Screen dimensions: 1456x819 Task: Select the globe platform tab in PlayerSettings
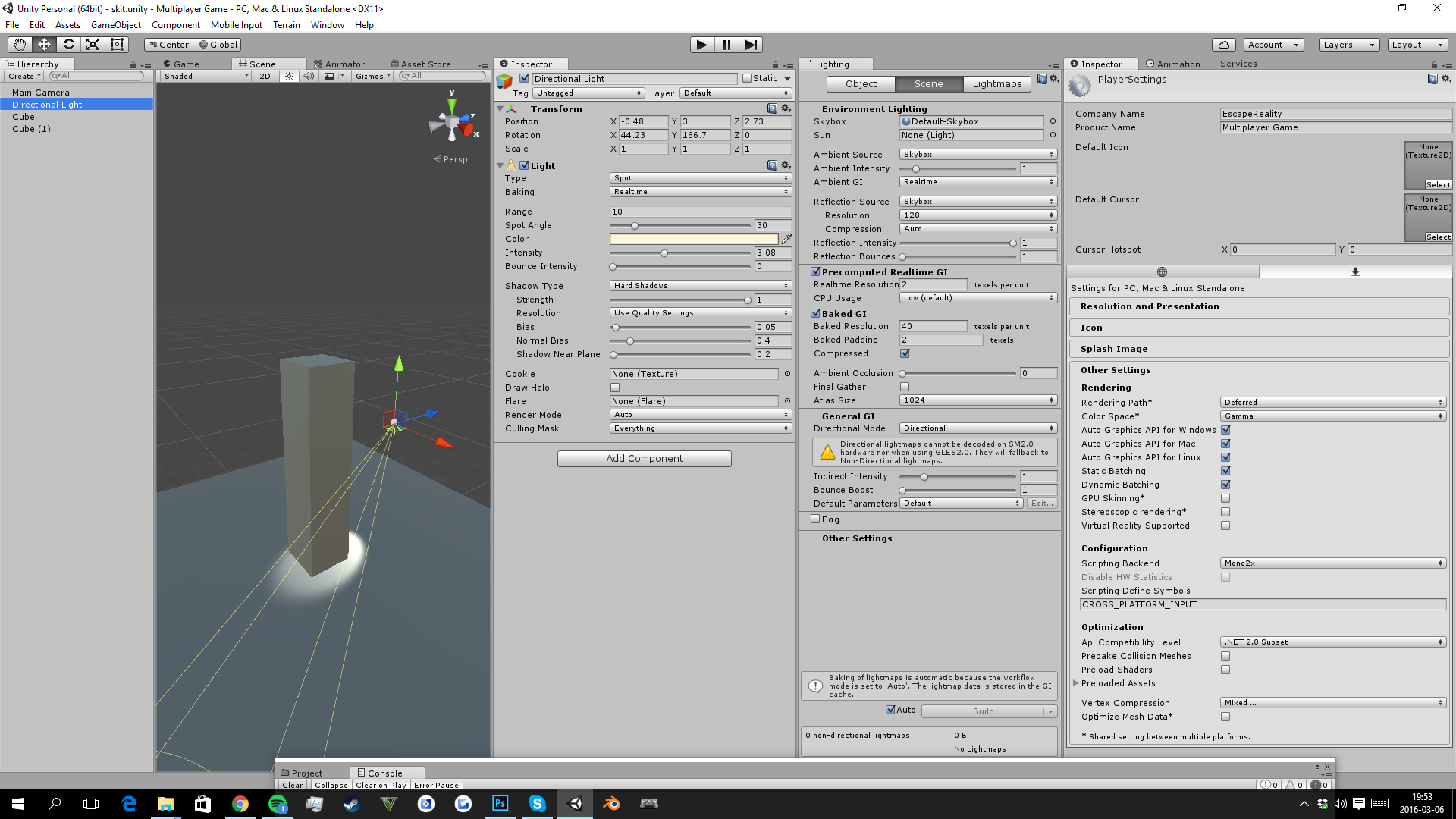click(x=1162, y=271)
